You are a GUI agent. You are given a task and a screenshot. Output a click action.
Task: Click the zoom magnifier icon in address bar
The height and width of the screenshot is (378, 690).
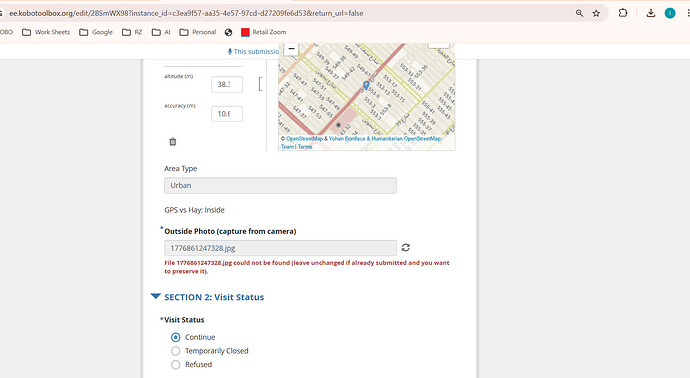point(580,13)
